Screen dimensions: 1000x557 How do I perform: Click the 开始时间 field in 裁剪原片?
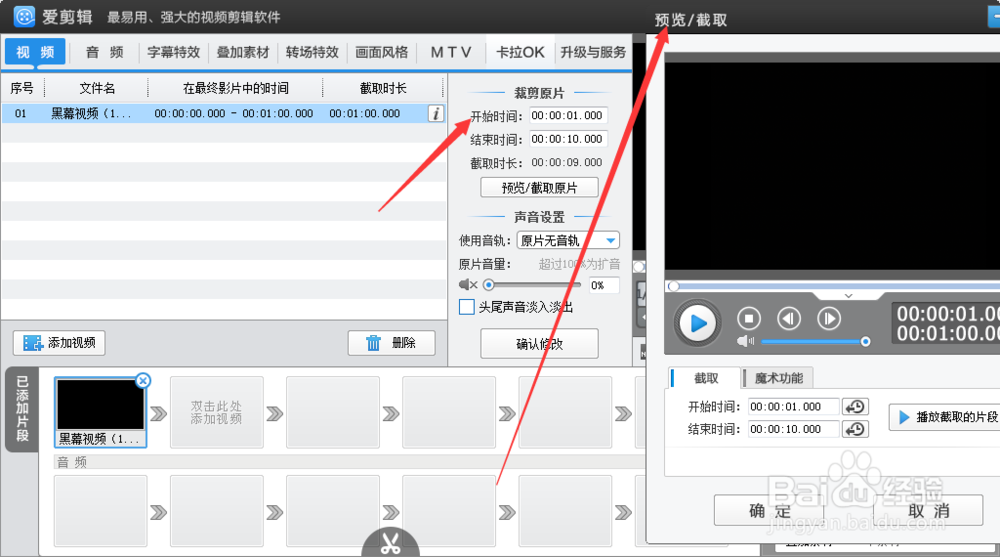coord(568,115)
